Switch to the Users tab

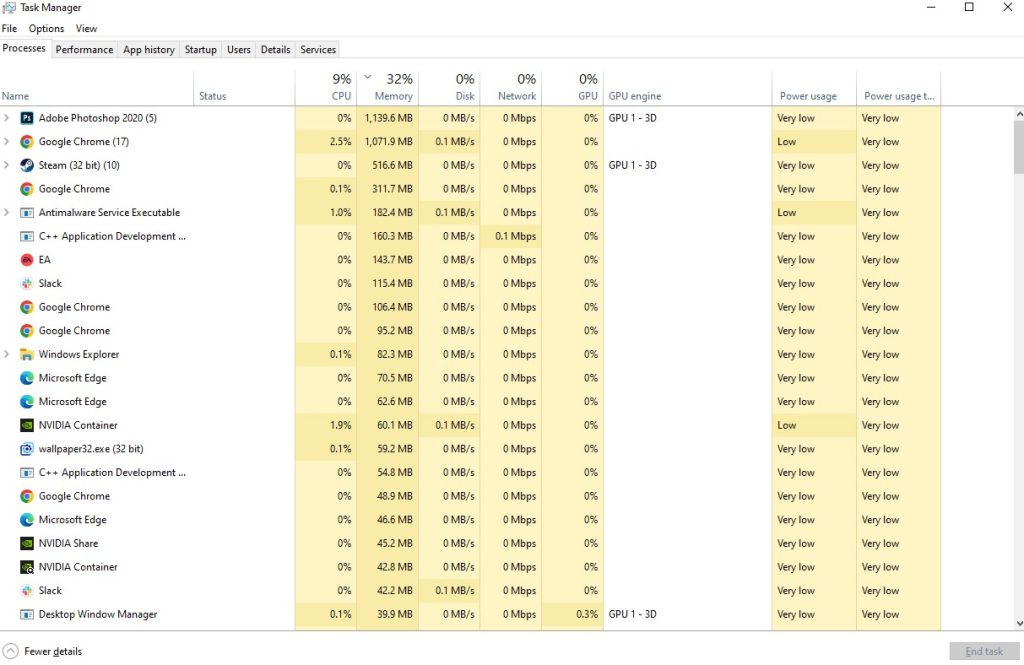[239, 50]
